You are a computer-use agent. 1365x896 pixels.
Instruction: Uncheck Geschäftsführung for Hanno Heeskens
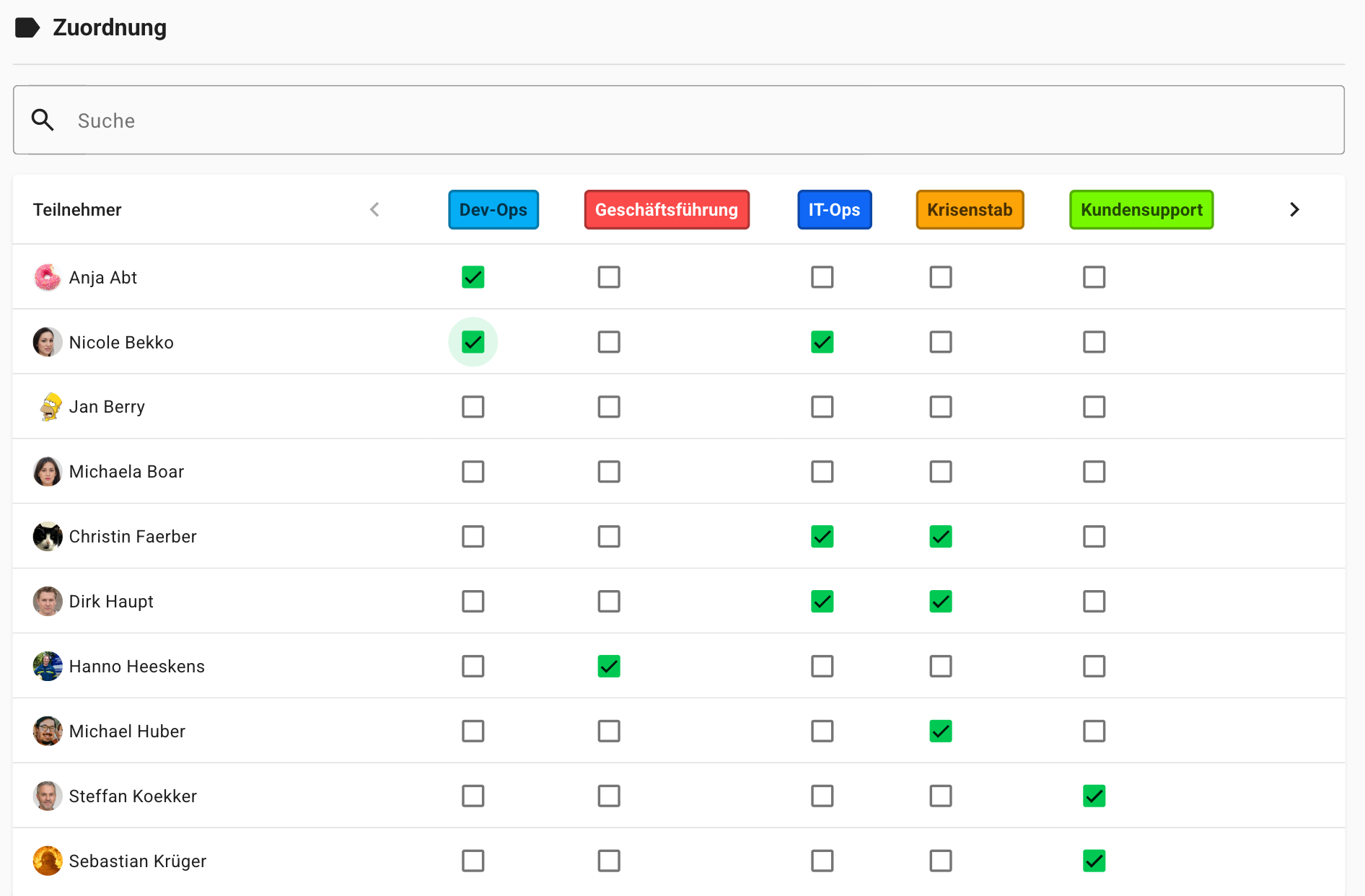pos(609,667)
